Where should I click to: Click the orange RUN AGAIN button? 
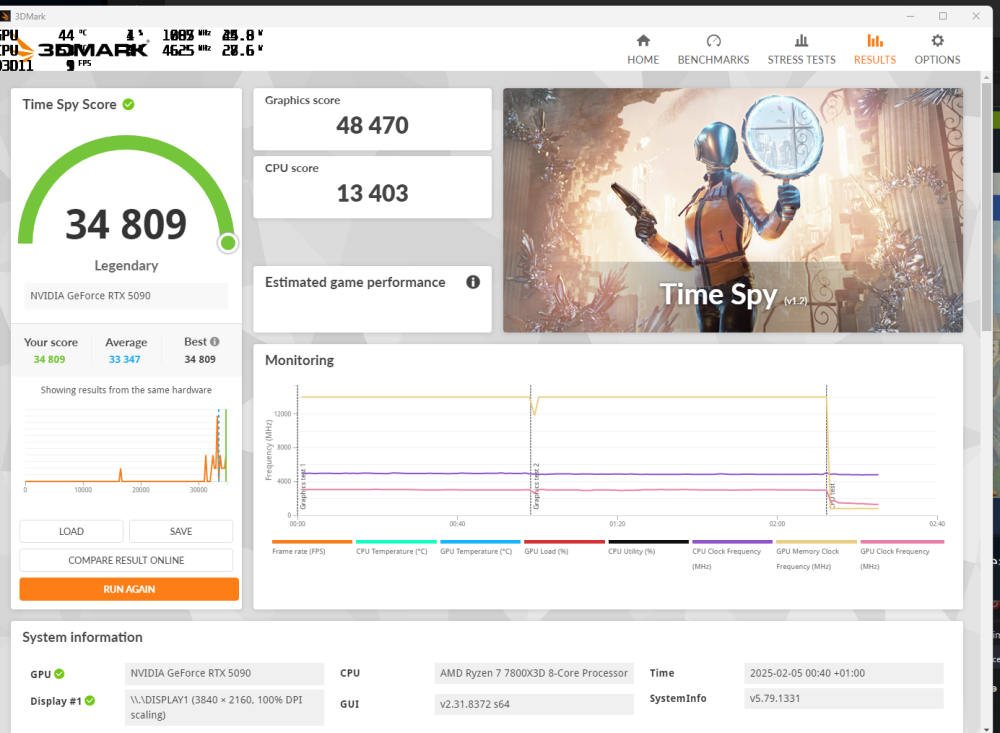pos(129,589)
